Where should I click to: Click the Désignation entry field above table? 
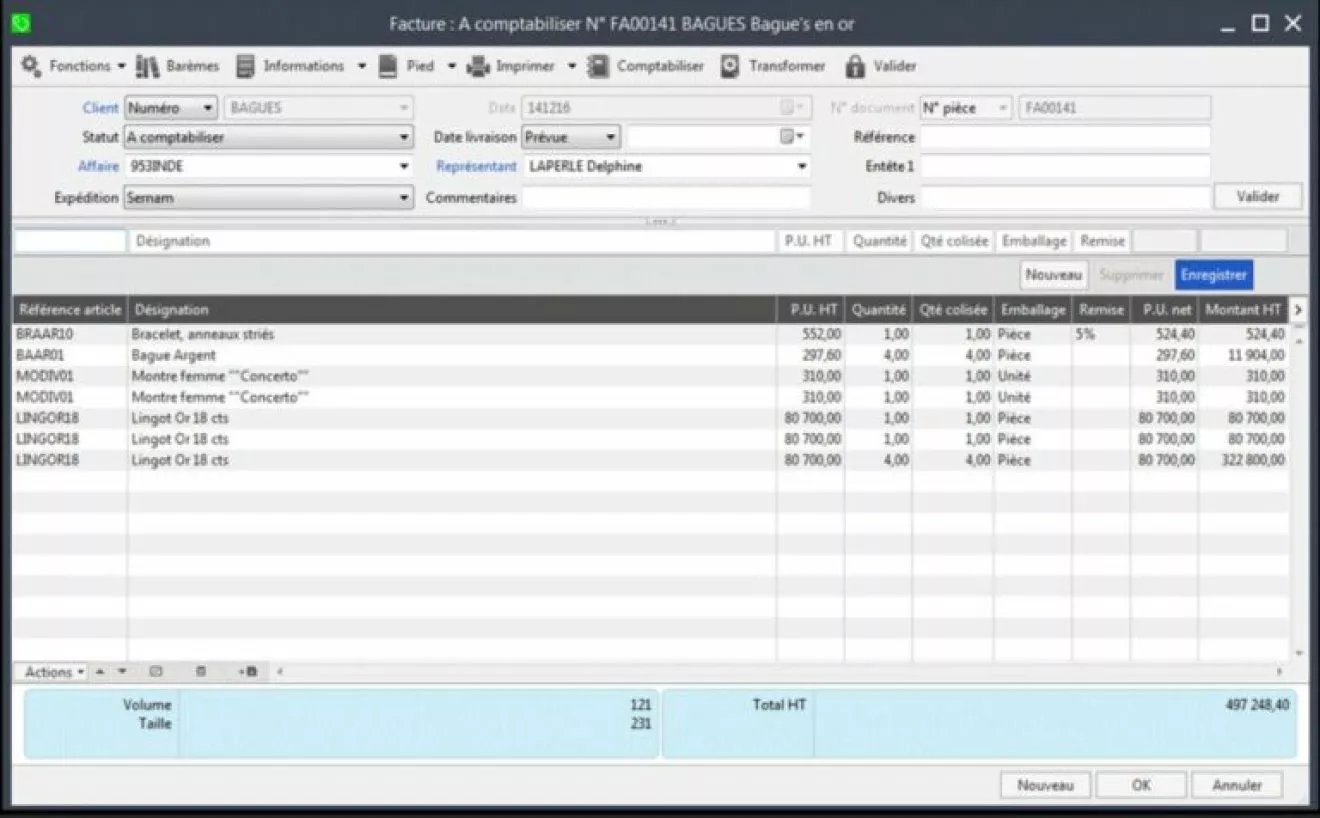(x=452, y=241)
